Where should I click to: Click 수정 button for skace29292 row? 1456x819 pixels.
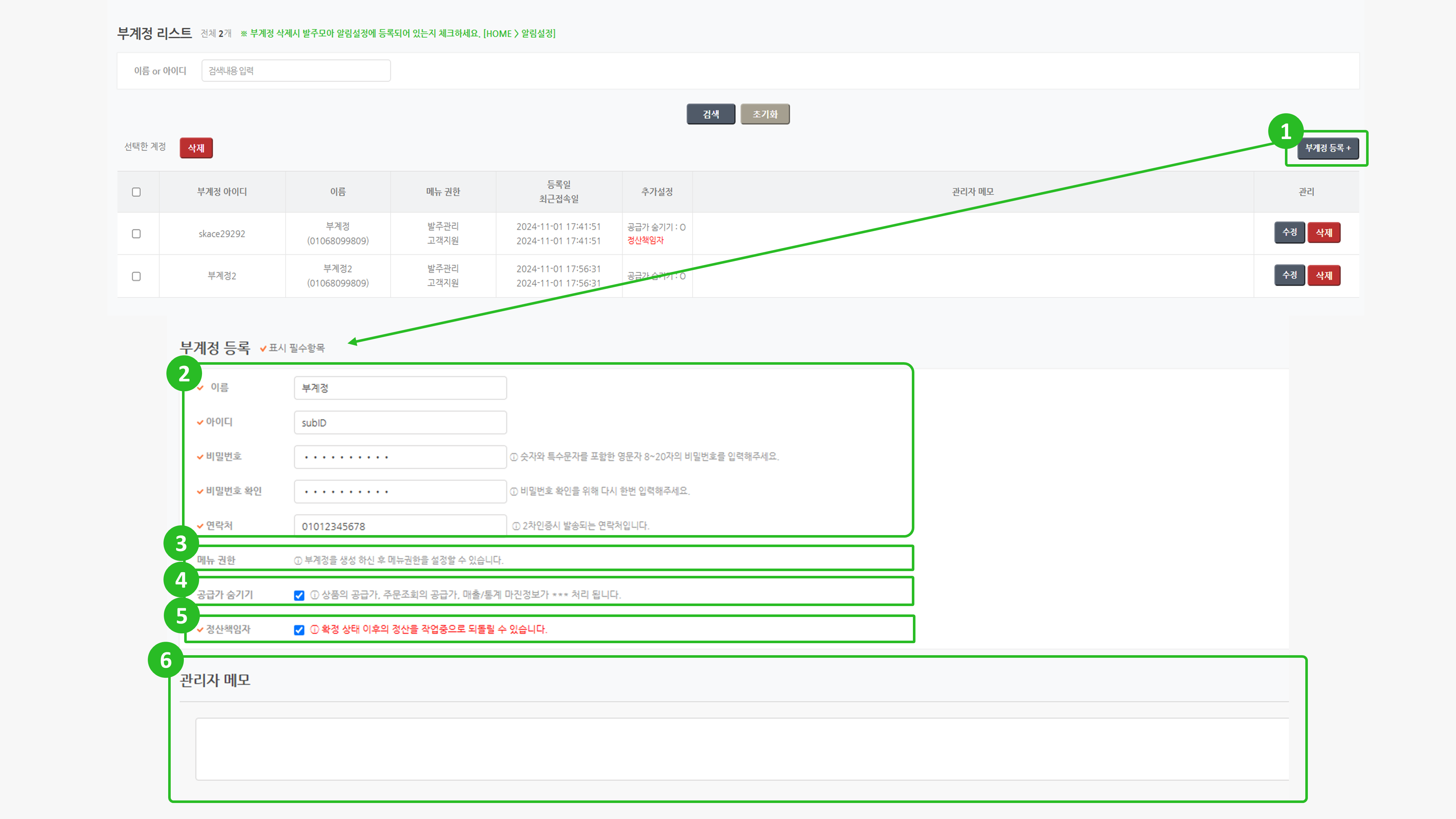coord(1289,232)
